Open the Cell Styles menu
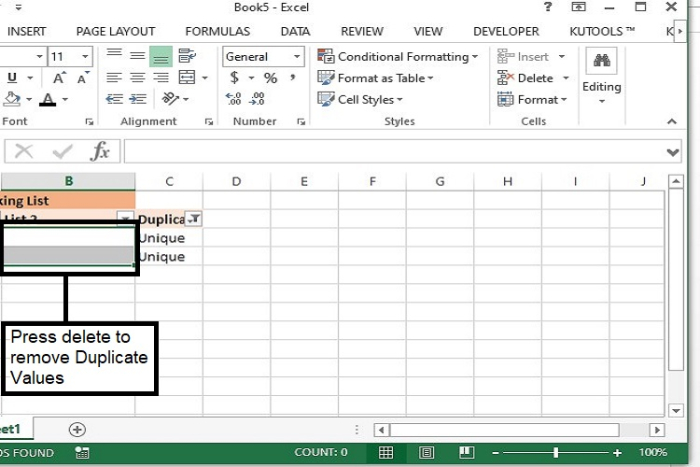This screenshot has height=467, width=700. 360,99
